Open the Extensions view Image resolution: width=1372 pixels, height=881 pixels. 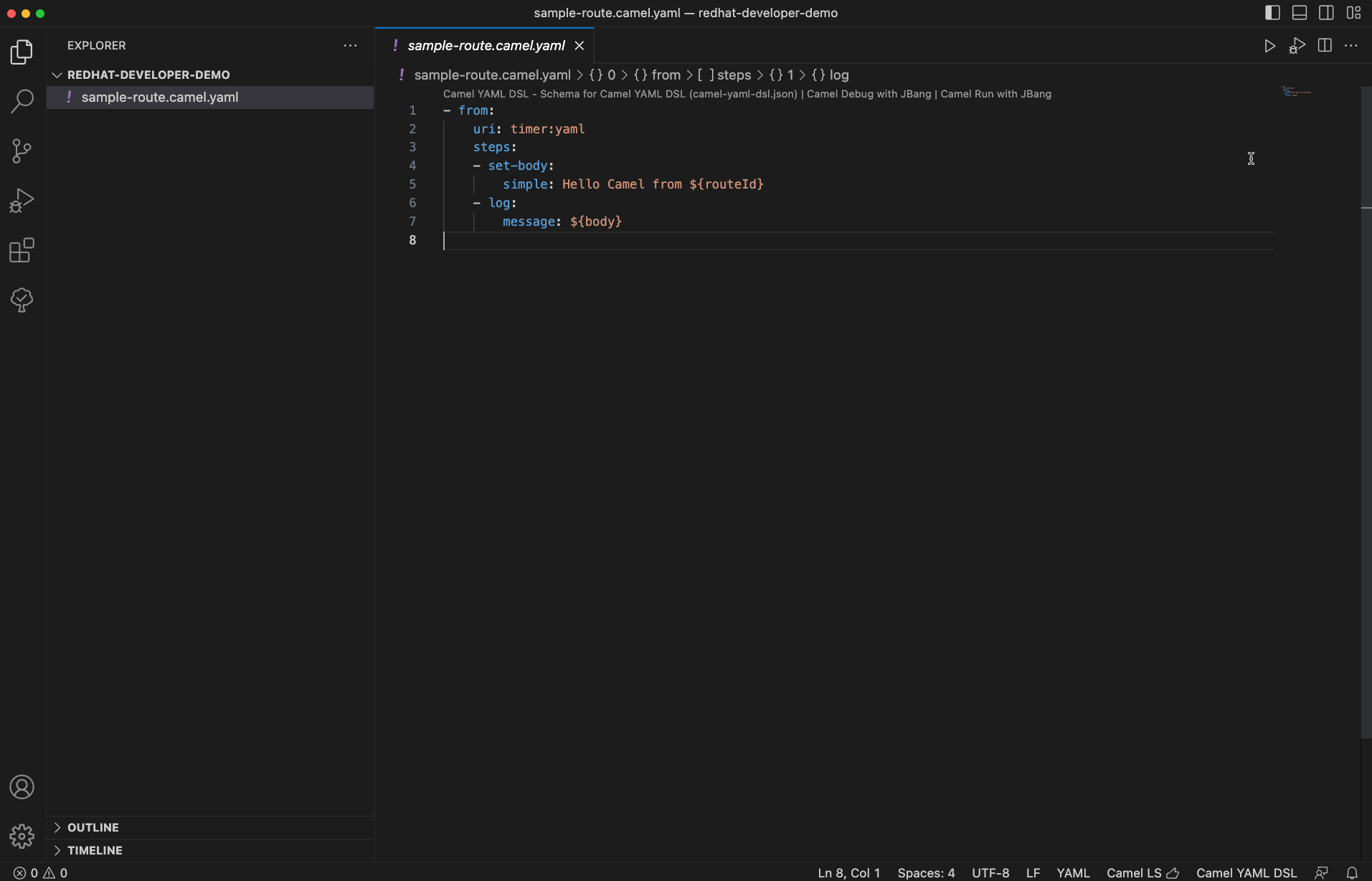pos(22,250)
